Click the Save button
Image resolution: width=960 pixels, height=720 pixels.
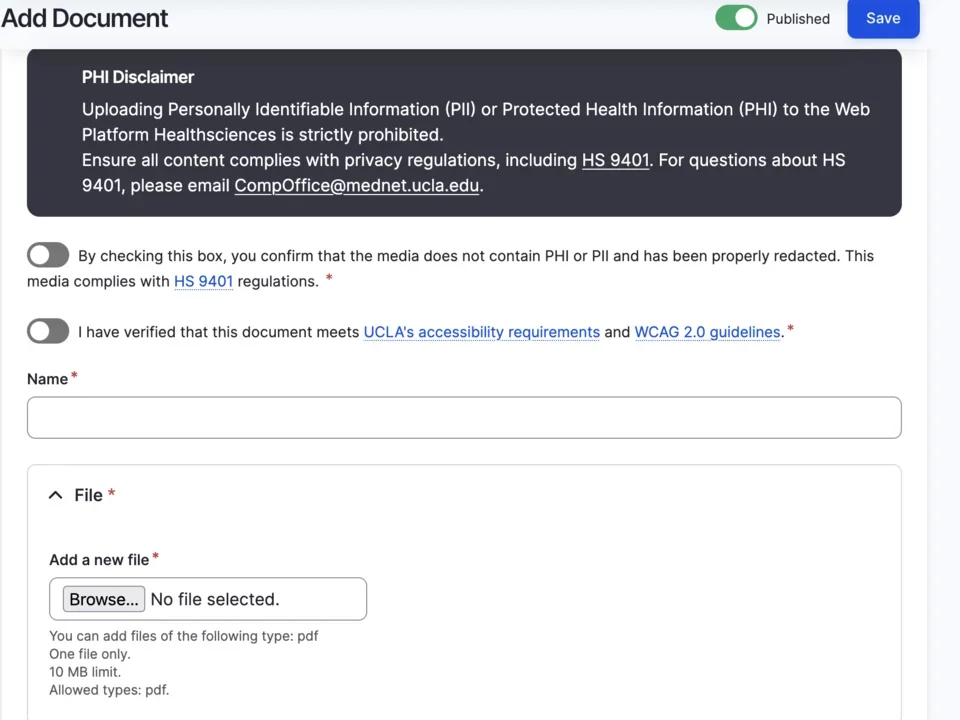(883, 18)
